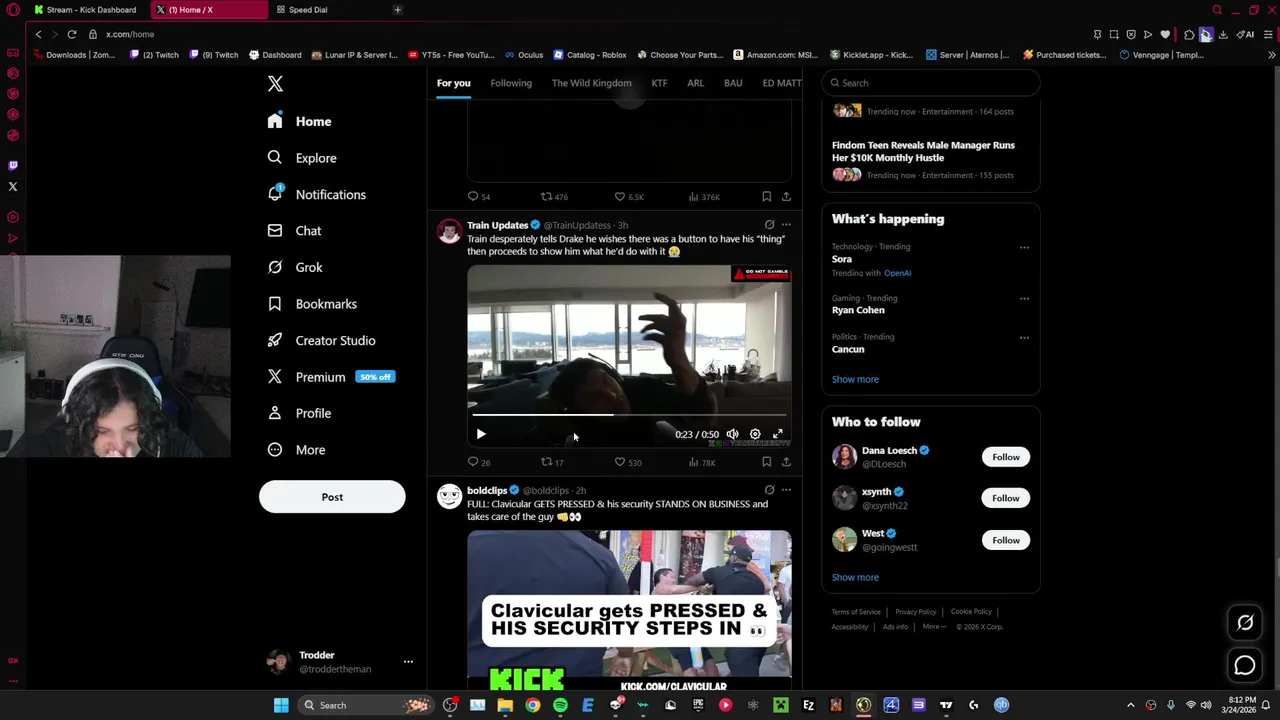Open more options on Train Updates post

[x=786, y=225]
